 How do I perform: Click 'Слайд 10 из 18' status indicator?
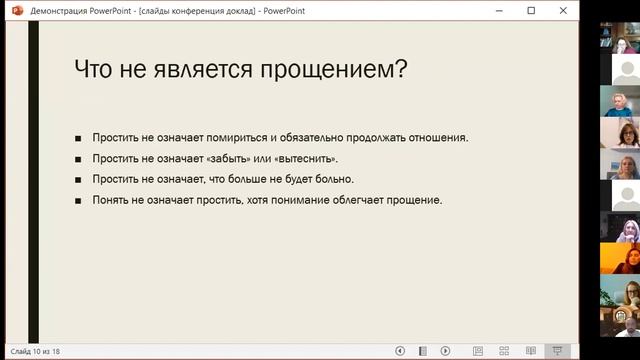[35, 351]
